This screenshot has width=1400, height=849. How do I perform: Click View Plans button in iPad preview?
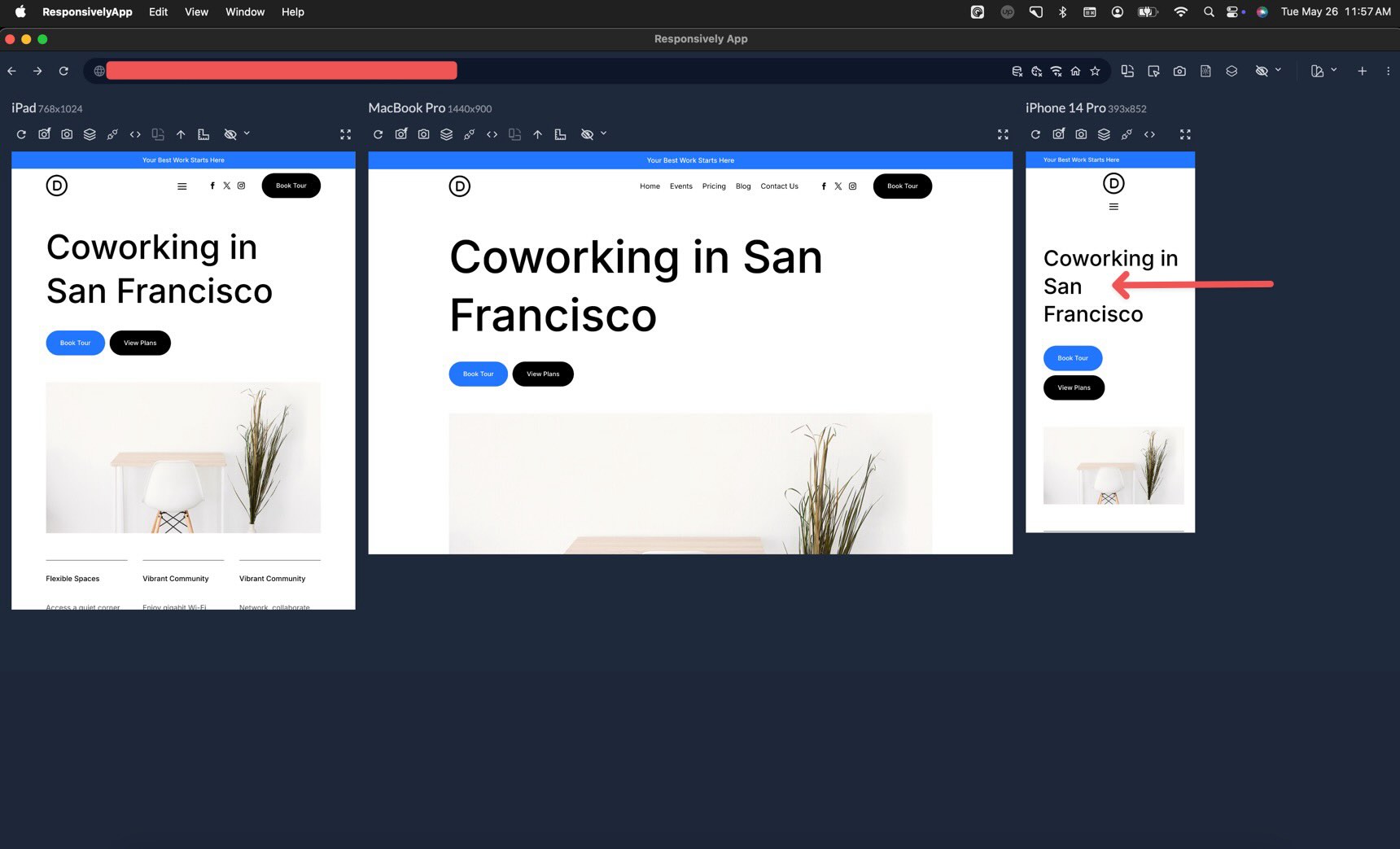click(x=140, y=343)
